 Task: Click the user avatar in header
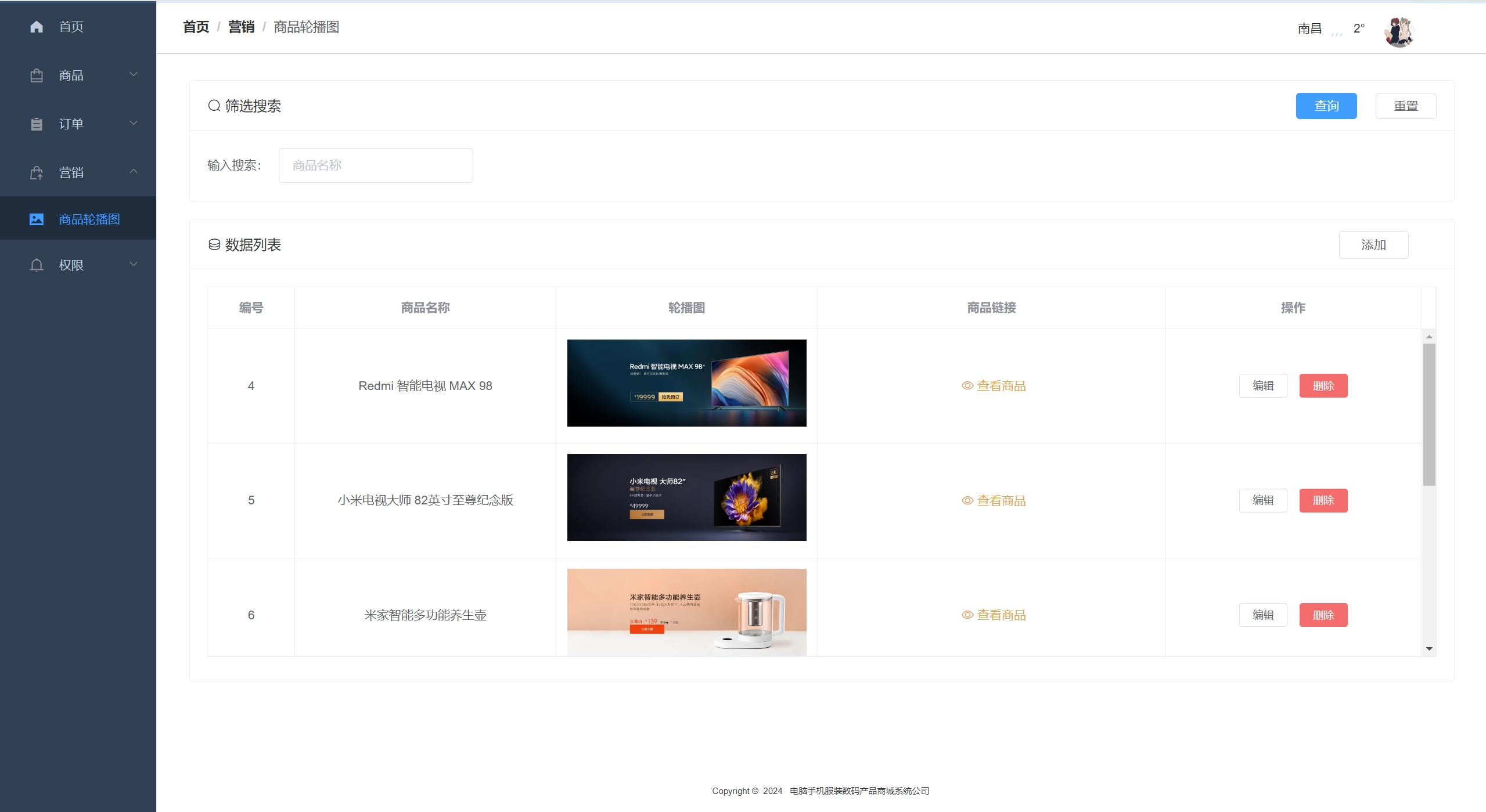[1399, 32]
